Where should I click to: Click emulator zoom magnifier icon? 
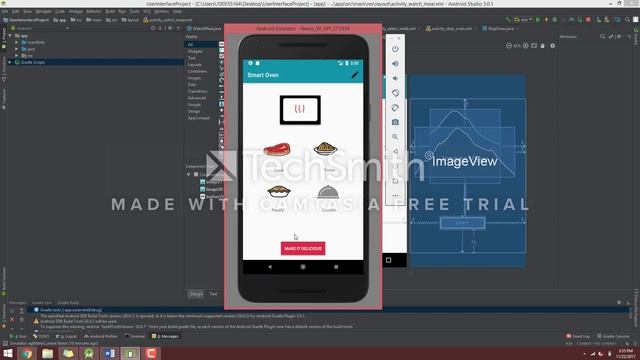pos(395,137)
